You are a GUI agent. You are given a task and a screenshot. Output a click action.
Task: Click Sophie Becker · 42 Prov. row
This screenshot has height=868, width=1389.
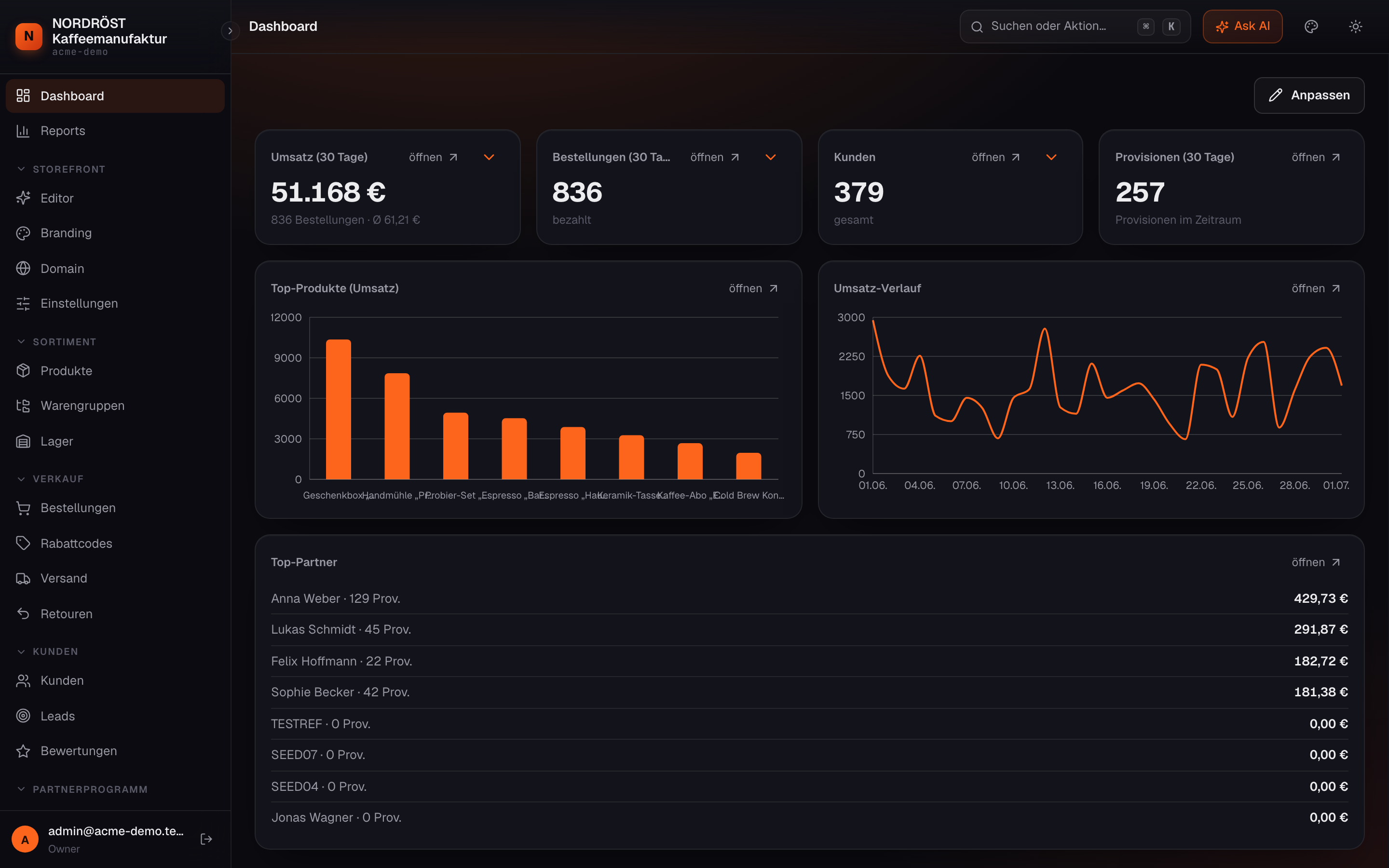(x=809, y=692)
